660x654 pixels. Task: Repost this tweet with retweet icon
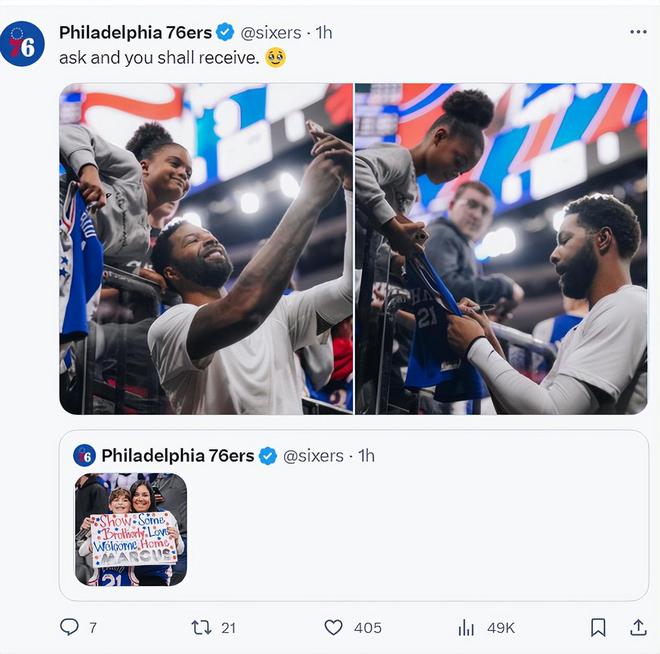[201, 627]
